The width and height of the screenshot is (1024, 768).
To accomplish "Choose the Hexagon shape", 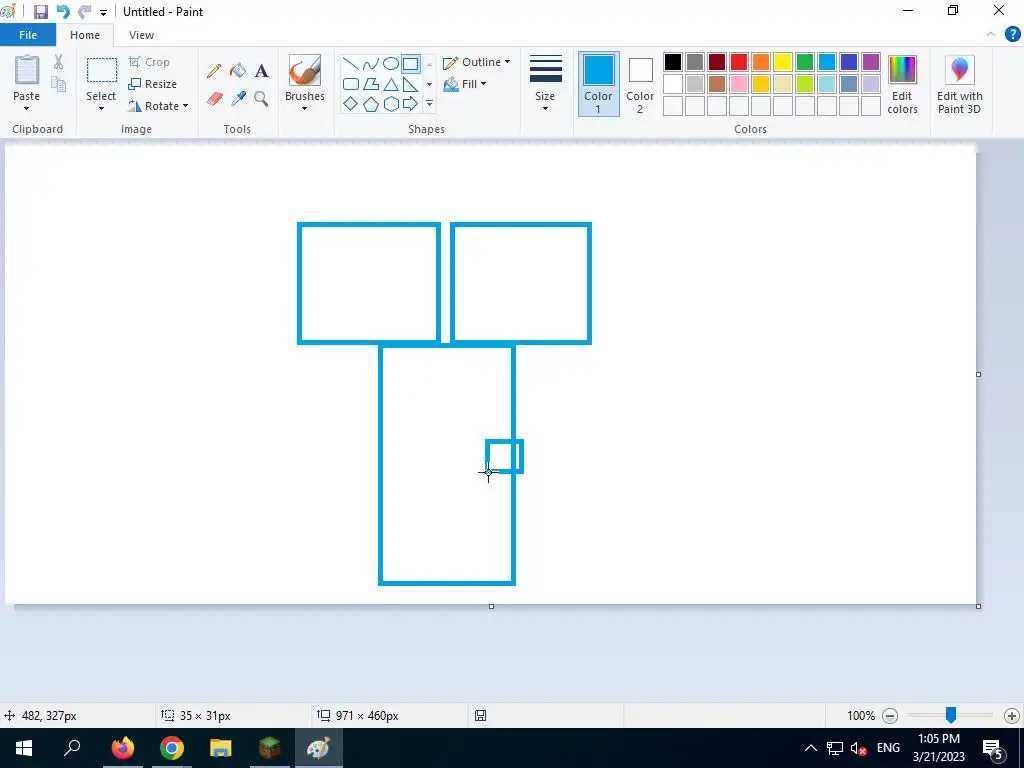I will pyautogui.click(x=391, y=104).
